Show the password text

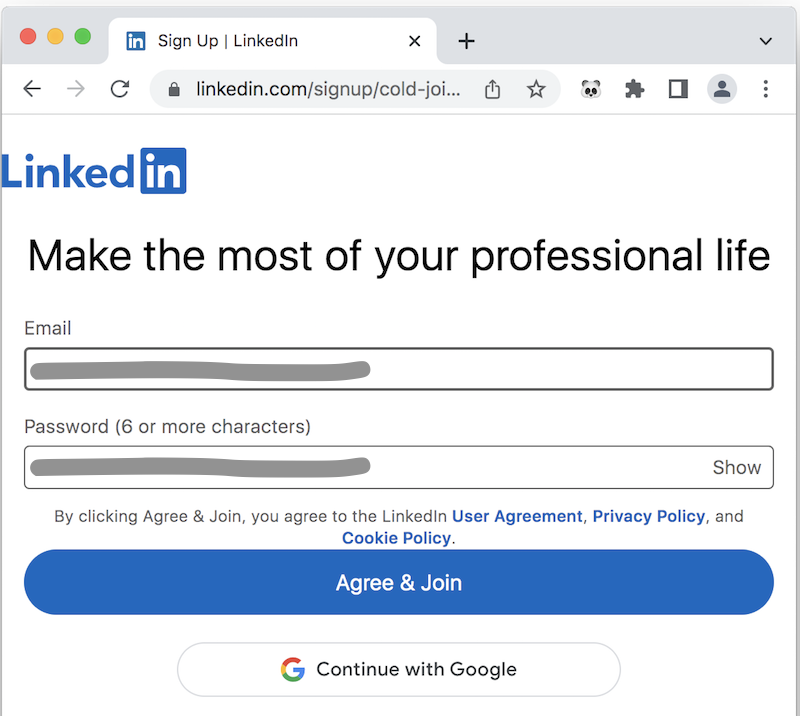(x=736, y=467)
